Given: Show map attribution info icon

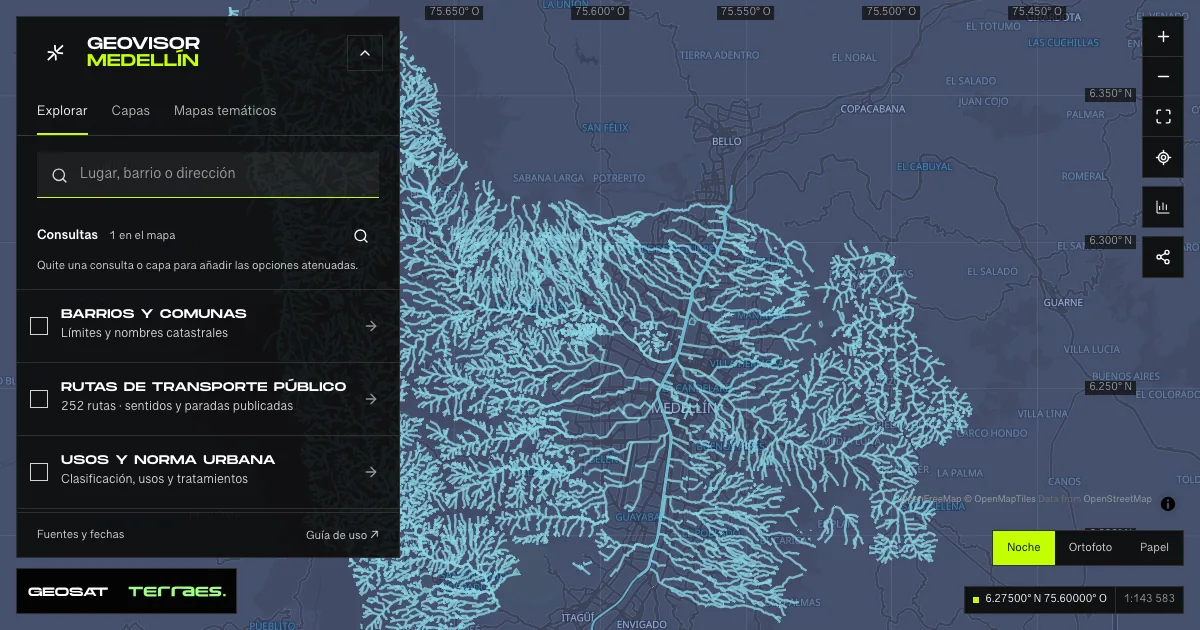Looking at the screenshot, I should tap(1167, 504).
